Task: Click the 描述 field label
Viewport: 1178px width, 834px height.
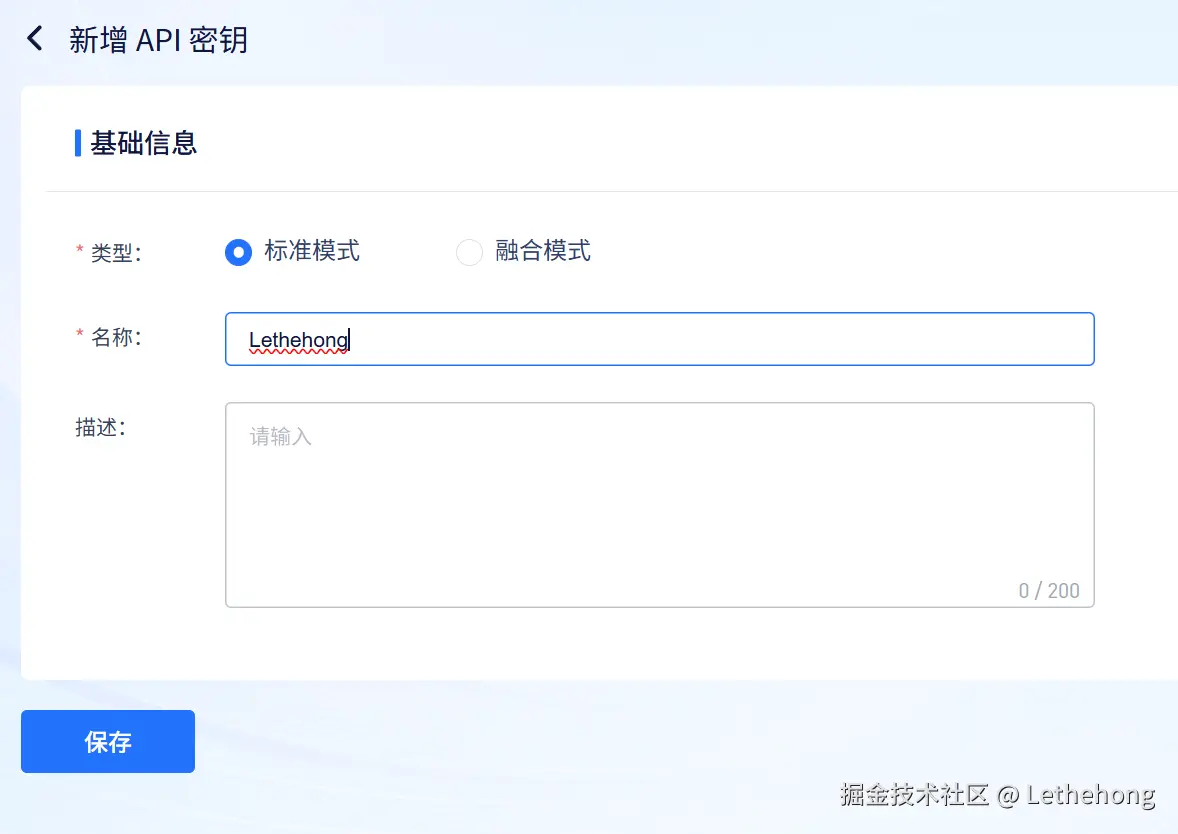Action: click(x=101, y=428)
